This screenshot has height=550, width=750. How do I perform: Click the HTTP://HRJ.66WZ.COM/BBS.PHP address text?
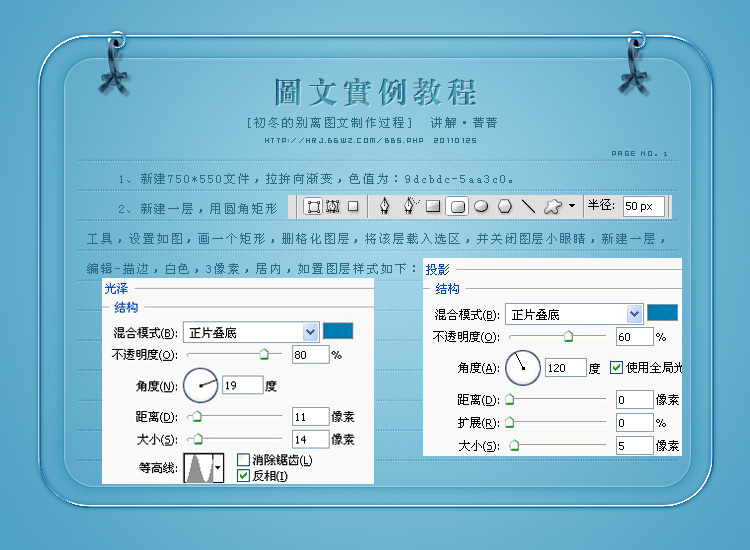(344, 141)
